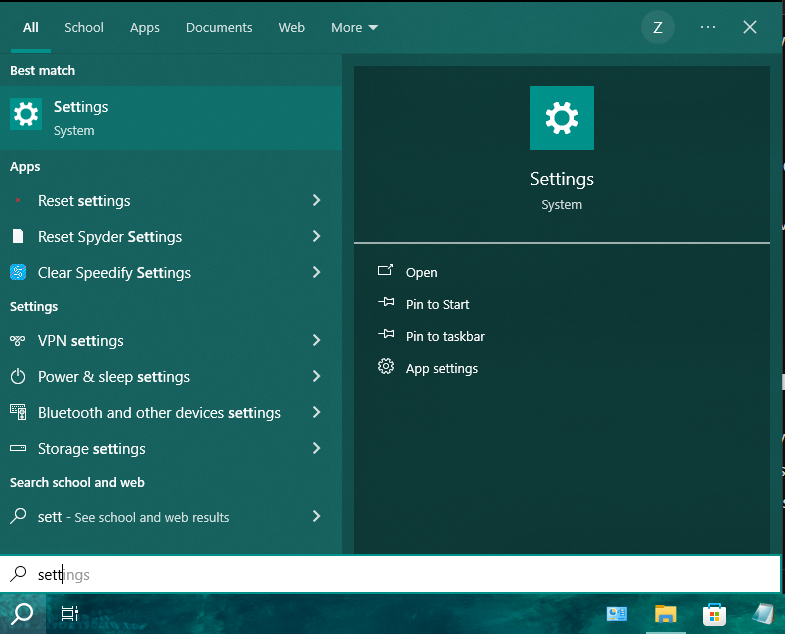The width and height of the screenshot is (785, 634).
Task: Switch to the Apps tab
Action: coord(145,28)
